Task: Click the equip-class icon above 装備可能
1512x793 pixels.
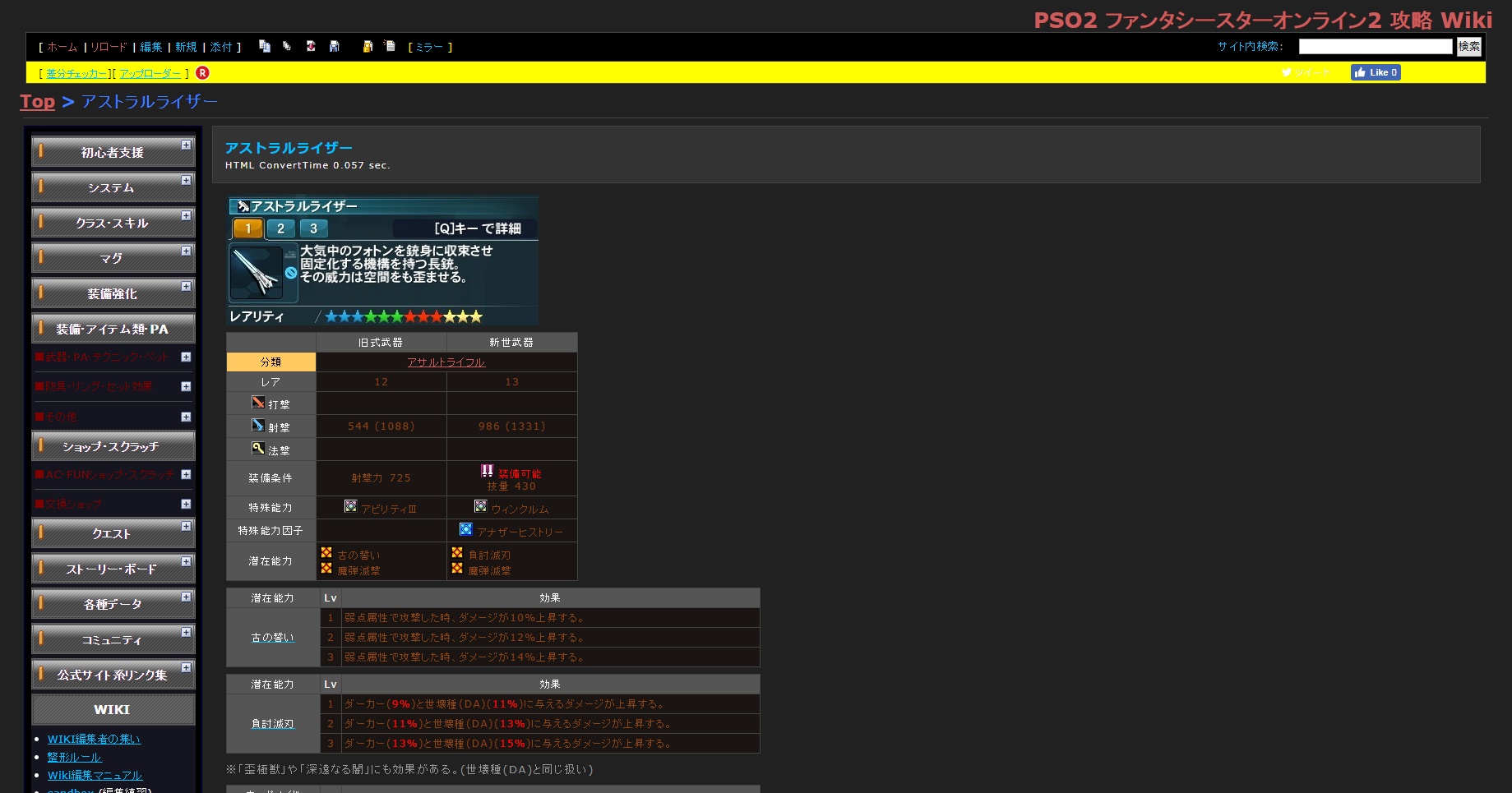Action: click(488, 471)
